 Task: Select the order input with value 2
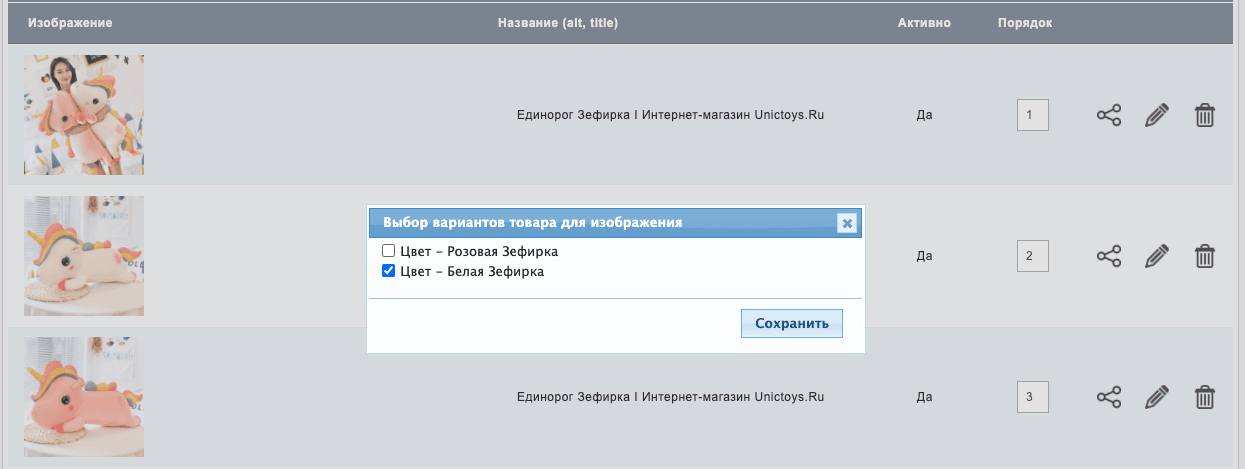(x=1032, y=256)
